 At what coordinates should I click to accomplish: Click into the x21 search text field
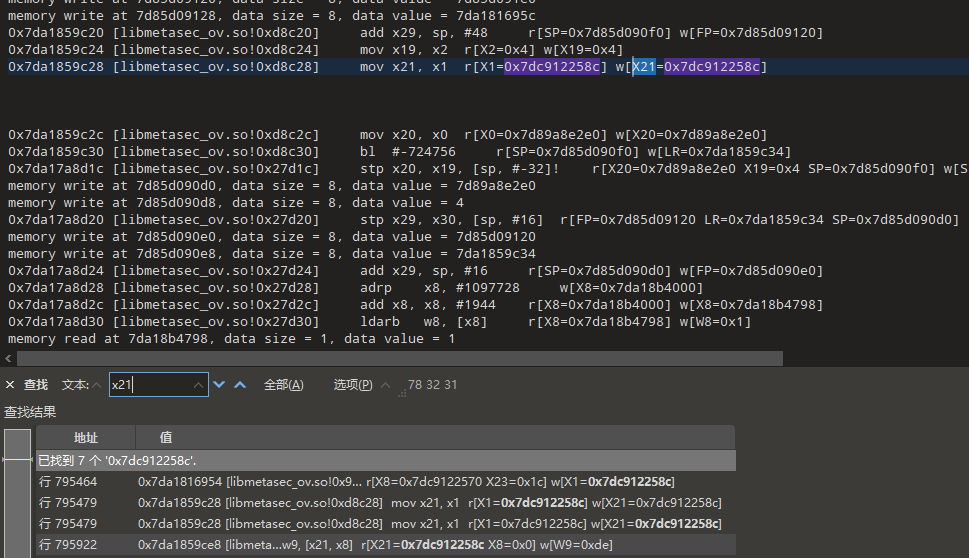tap(150, 385)
